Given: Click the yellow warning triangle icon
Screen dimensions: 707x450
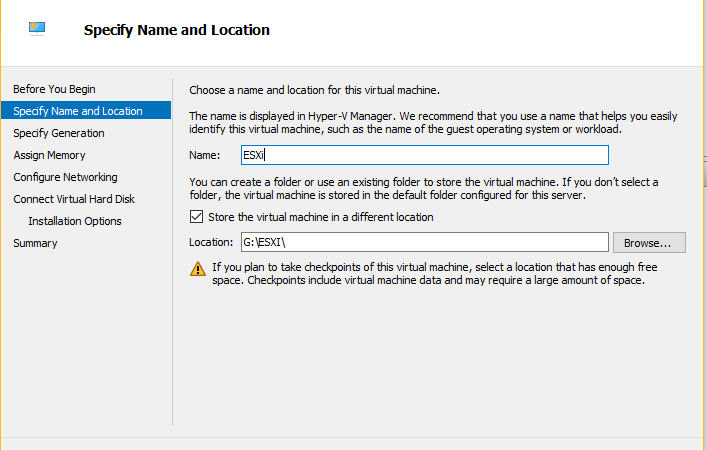Looking at the screenshot, I should click(x=197, y=269).
